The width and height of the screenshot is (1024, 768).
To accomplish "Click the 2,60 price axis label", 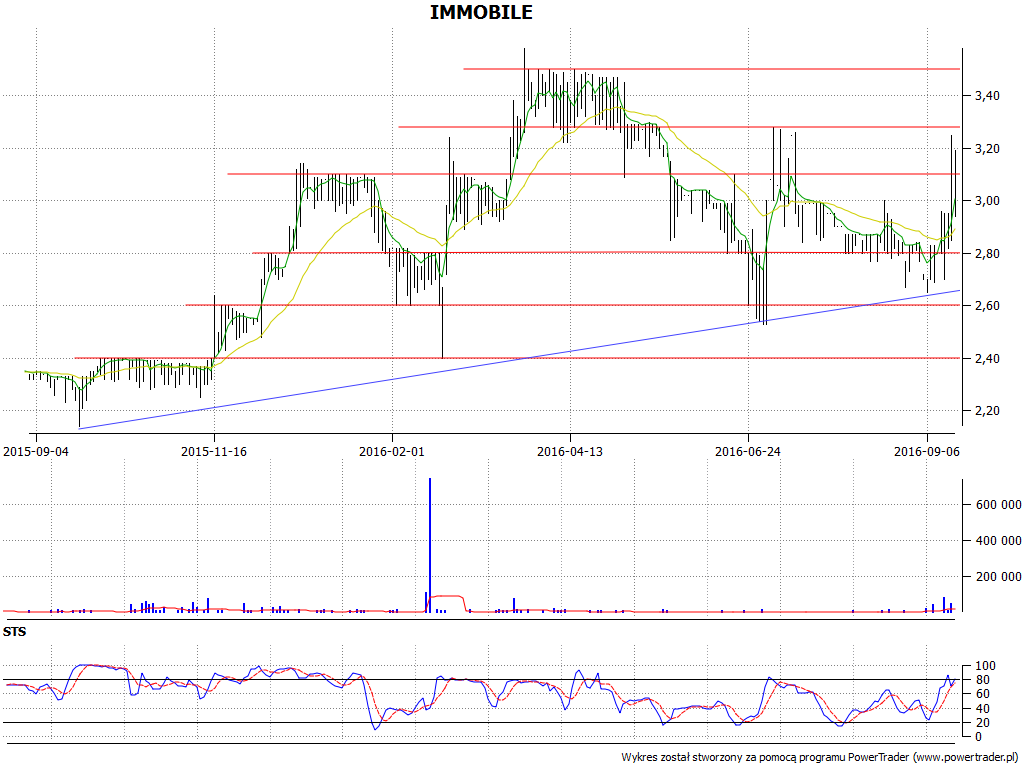I will tap(987, 306).
